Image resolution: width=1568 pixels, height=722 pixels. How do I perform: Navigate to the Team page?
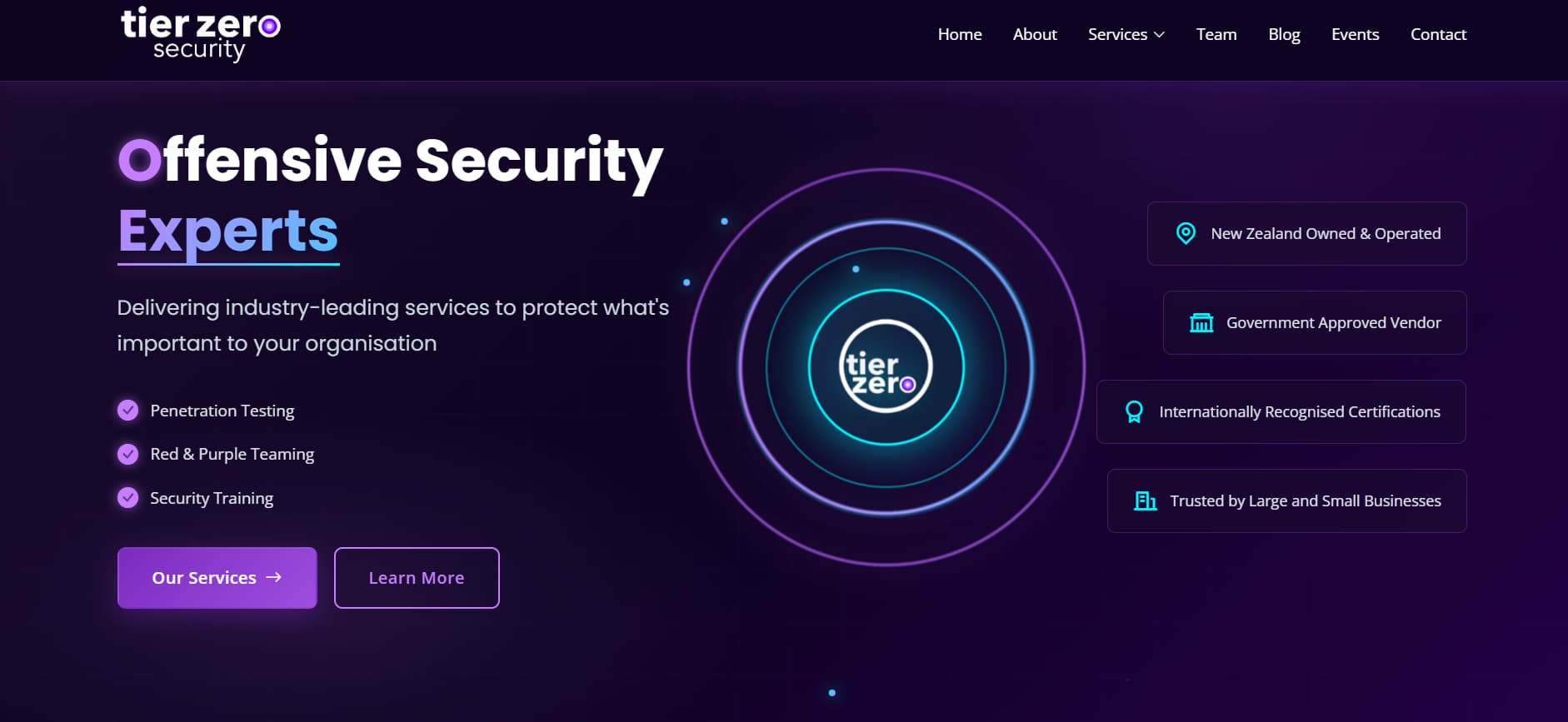point(1216,34)
